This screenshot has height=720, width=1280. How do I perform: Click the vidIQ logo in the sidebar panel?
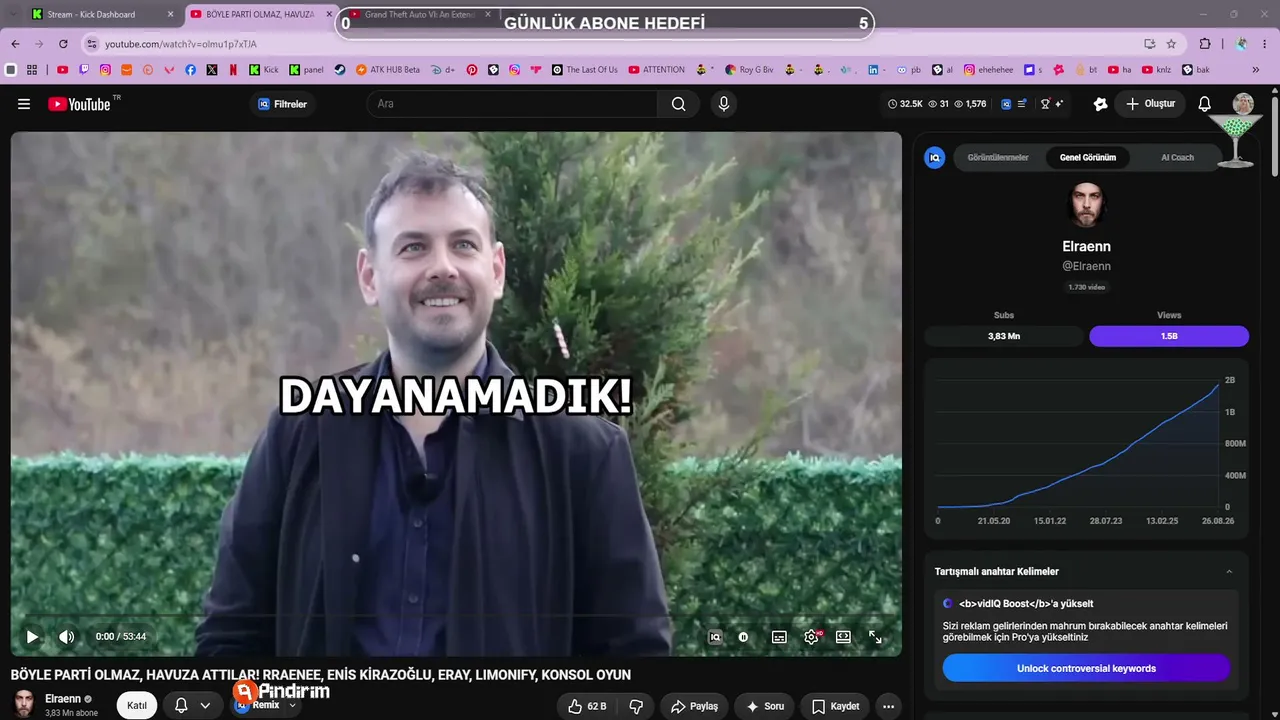pos(935,158)
